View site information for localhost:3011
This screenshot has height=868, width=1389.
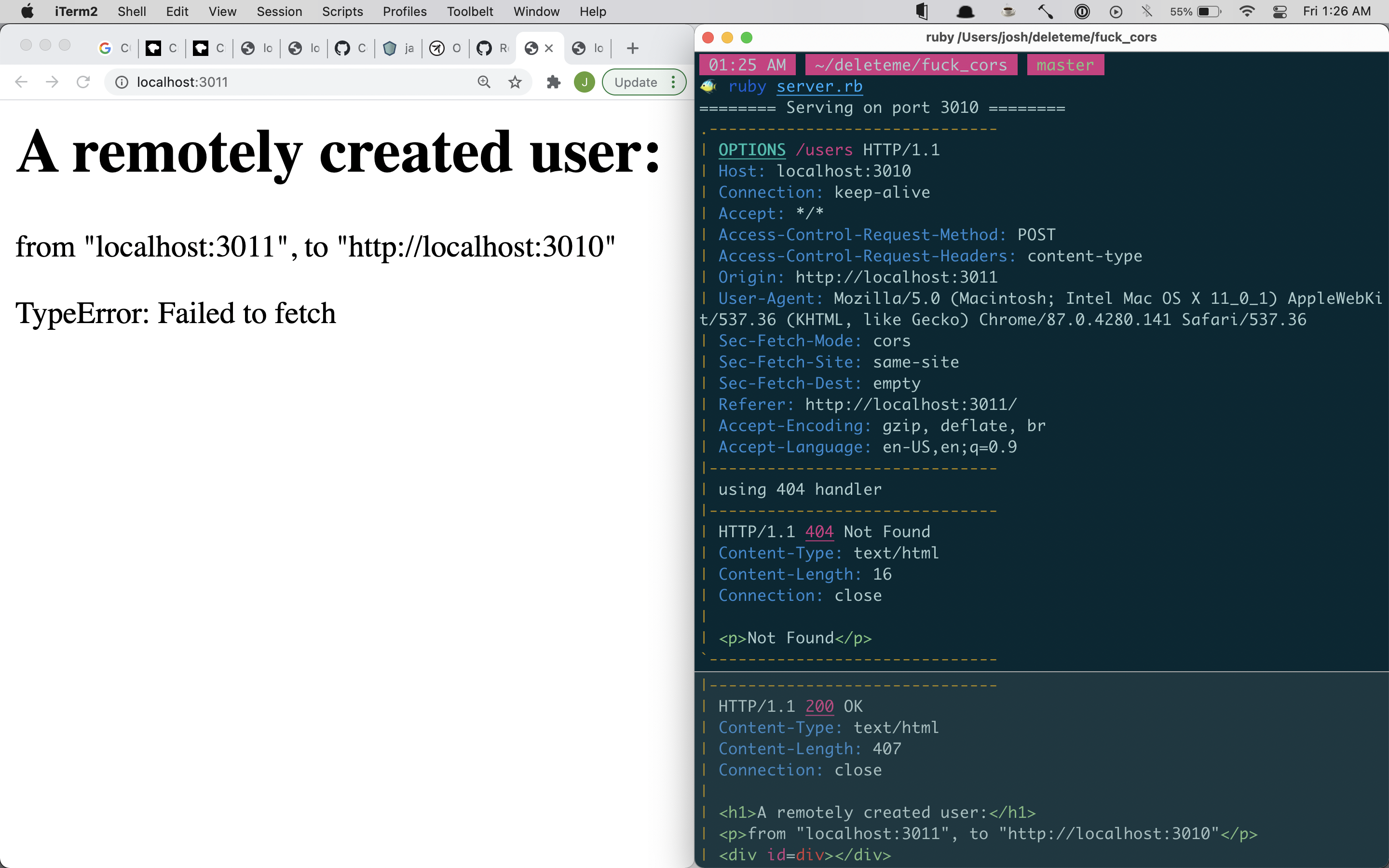[122, 82]
